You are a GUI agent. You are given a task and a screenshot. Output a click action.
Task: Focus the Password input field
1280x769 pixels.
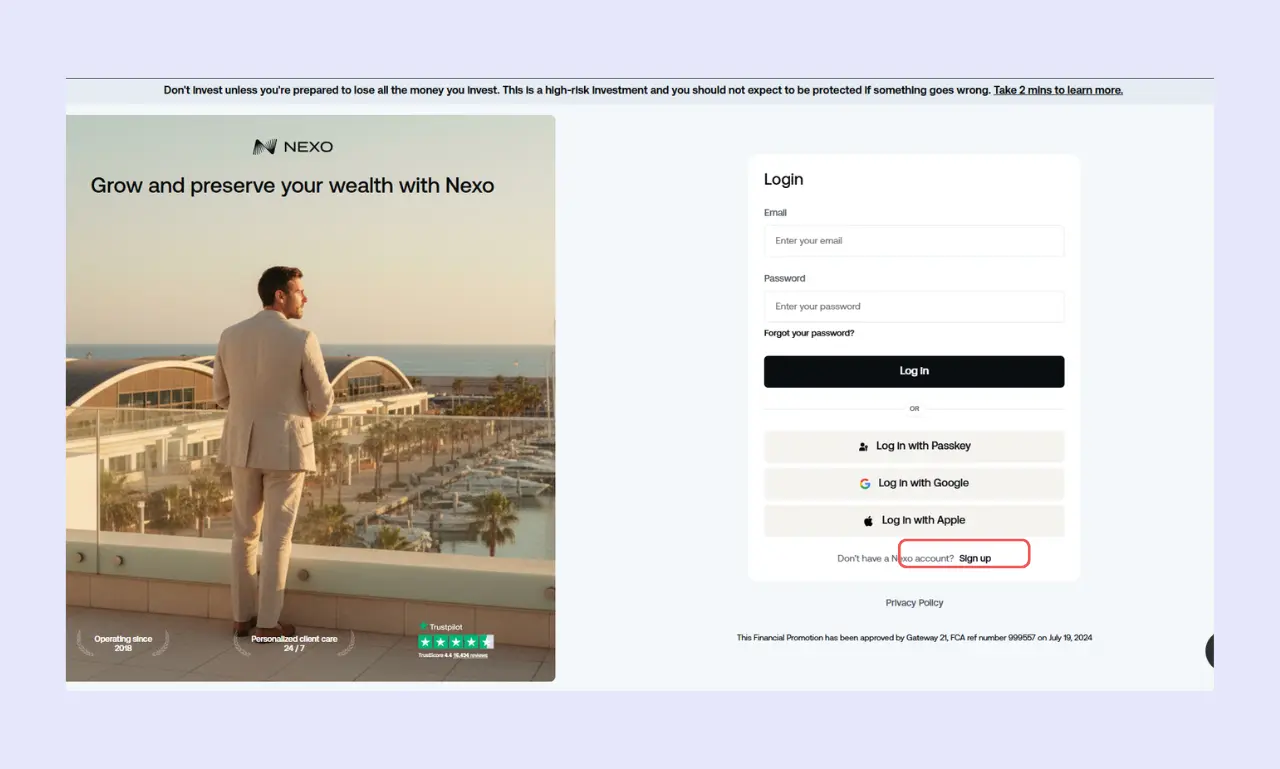(914, 307)
